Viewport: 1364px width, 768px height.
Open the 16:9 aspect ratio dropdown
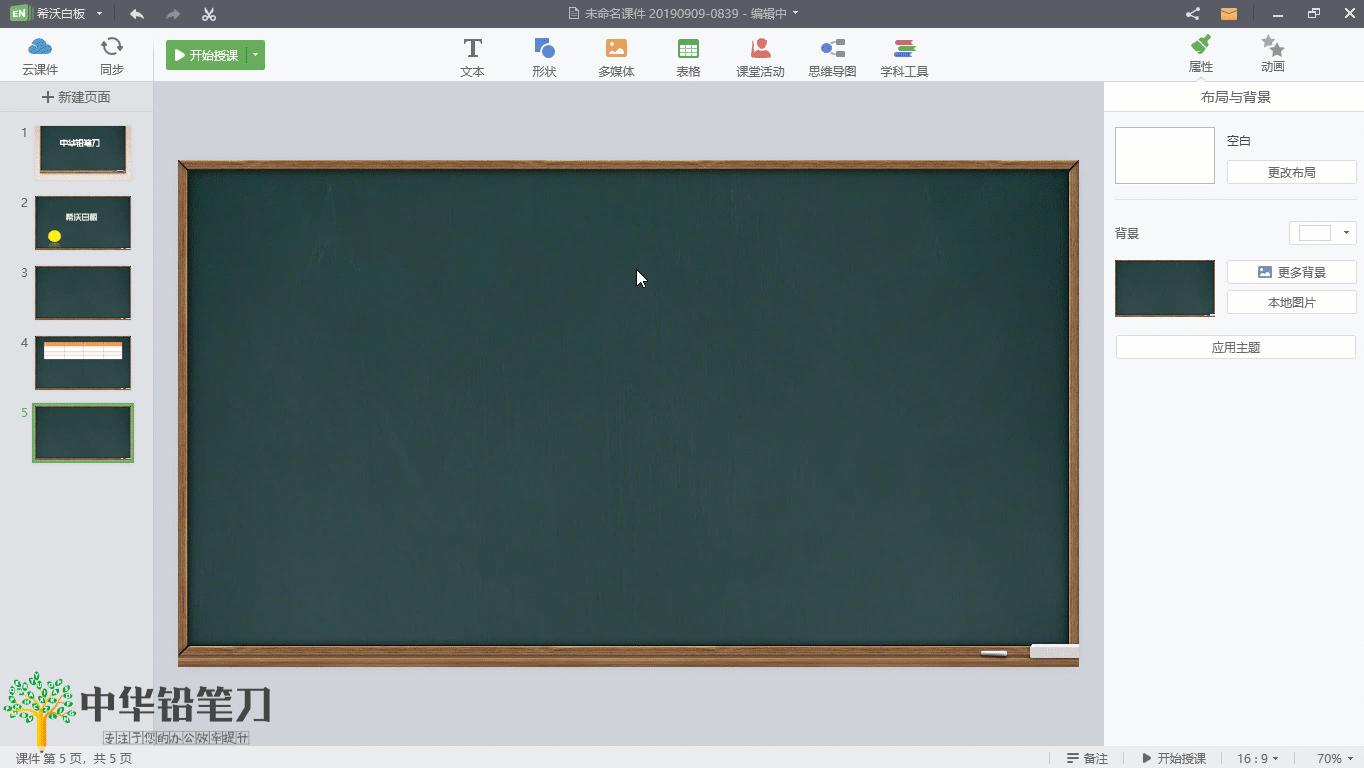pos(1258,758)
